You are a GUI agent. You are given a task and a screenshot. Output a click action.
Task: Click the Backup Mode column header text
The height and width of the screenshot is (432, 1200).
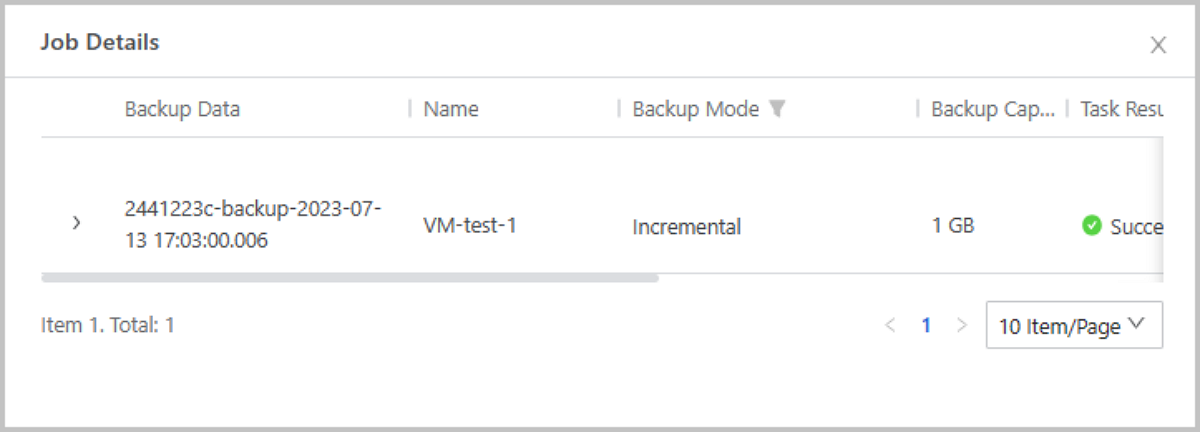point(695,109)
